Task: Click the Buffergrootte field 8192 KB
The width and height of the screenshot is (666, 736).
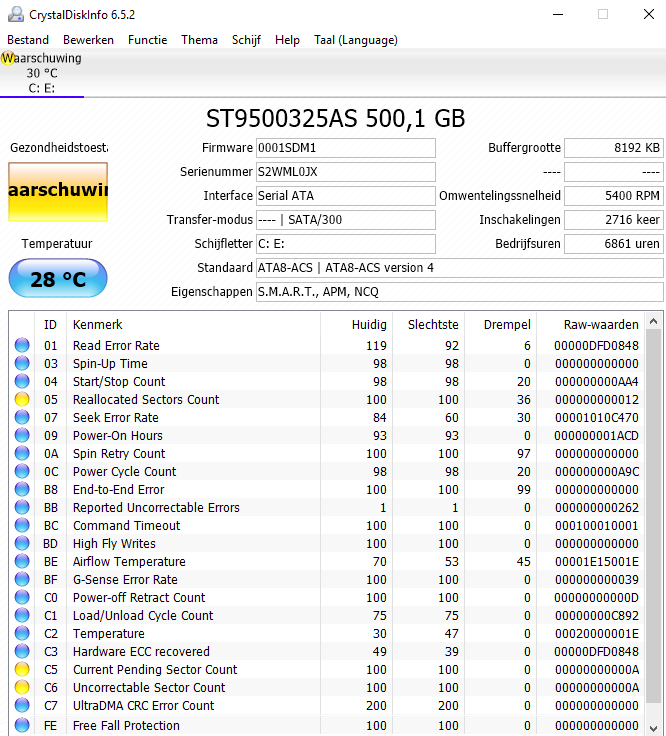Action: [613, 148]
